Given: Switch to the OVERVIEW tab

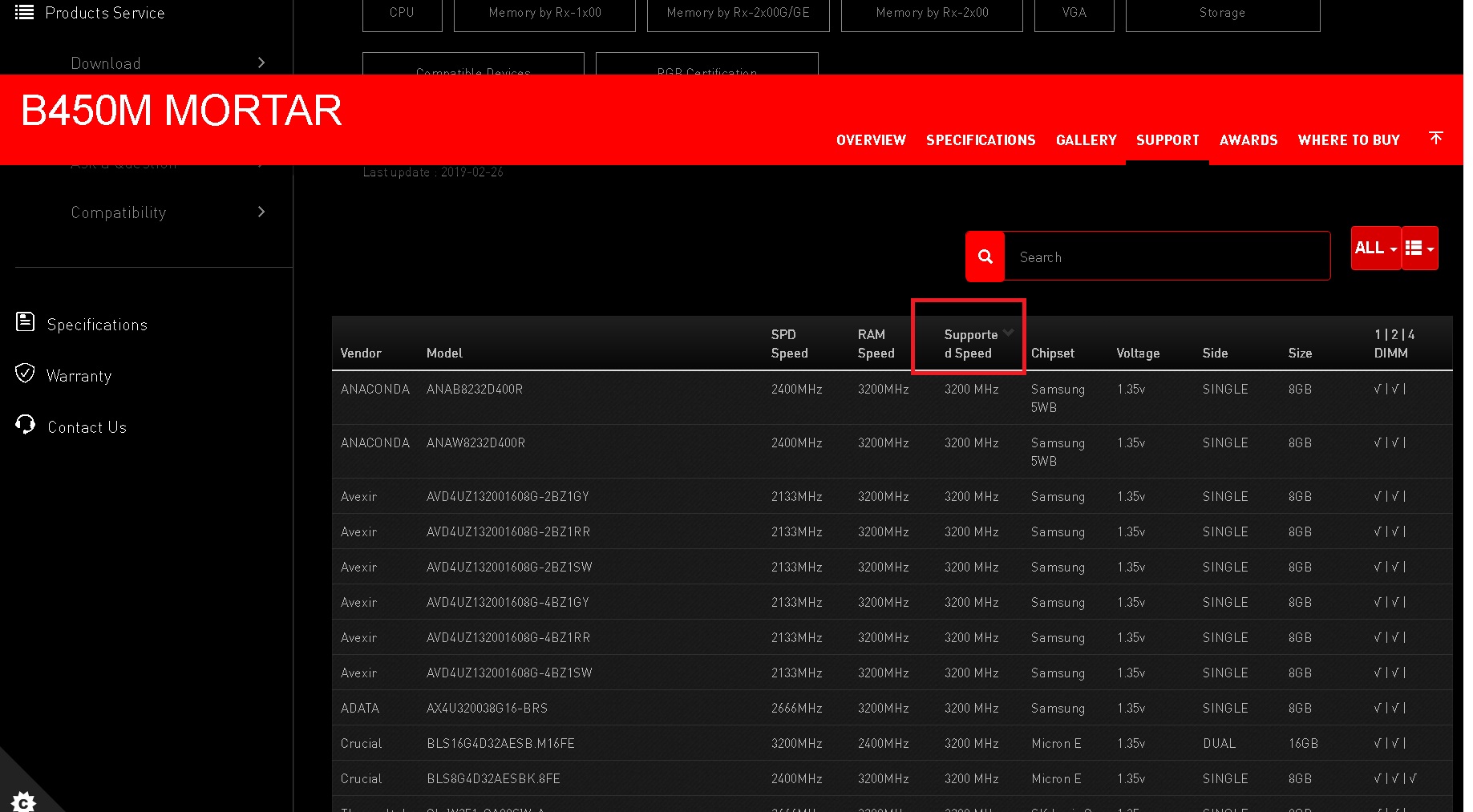Looking at the screenshot, I should click(871, 140).
